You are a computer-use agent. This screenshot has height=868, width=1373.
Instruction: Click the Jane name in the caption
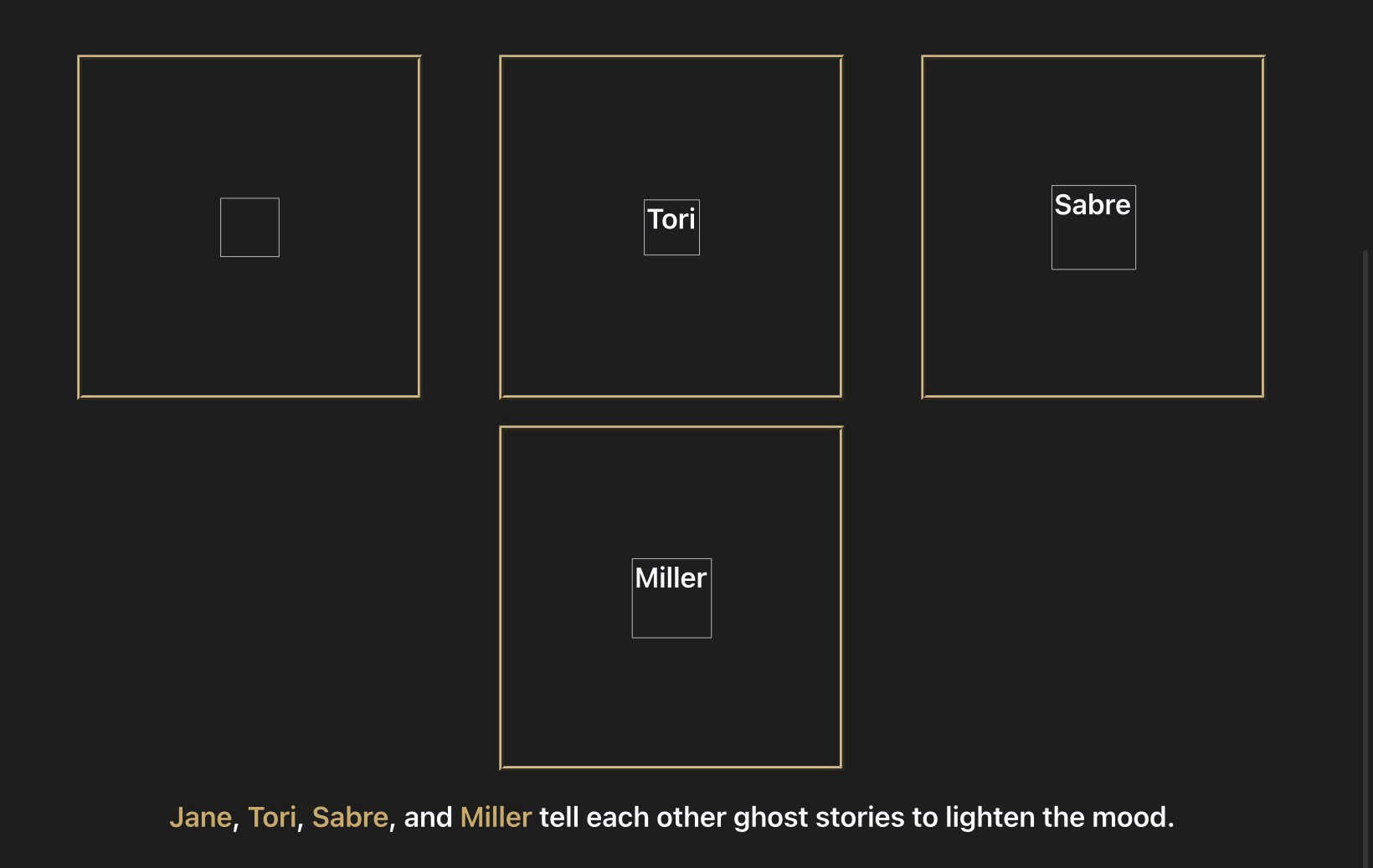pos(200,817)
